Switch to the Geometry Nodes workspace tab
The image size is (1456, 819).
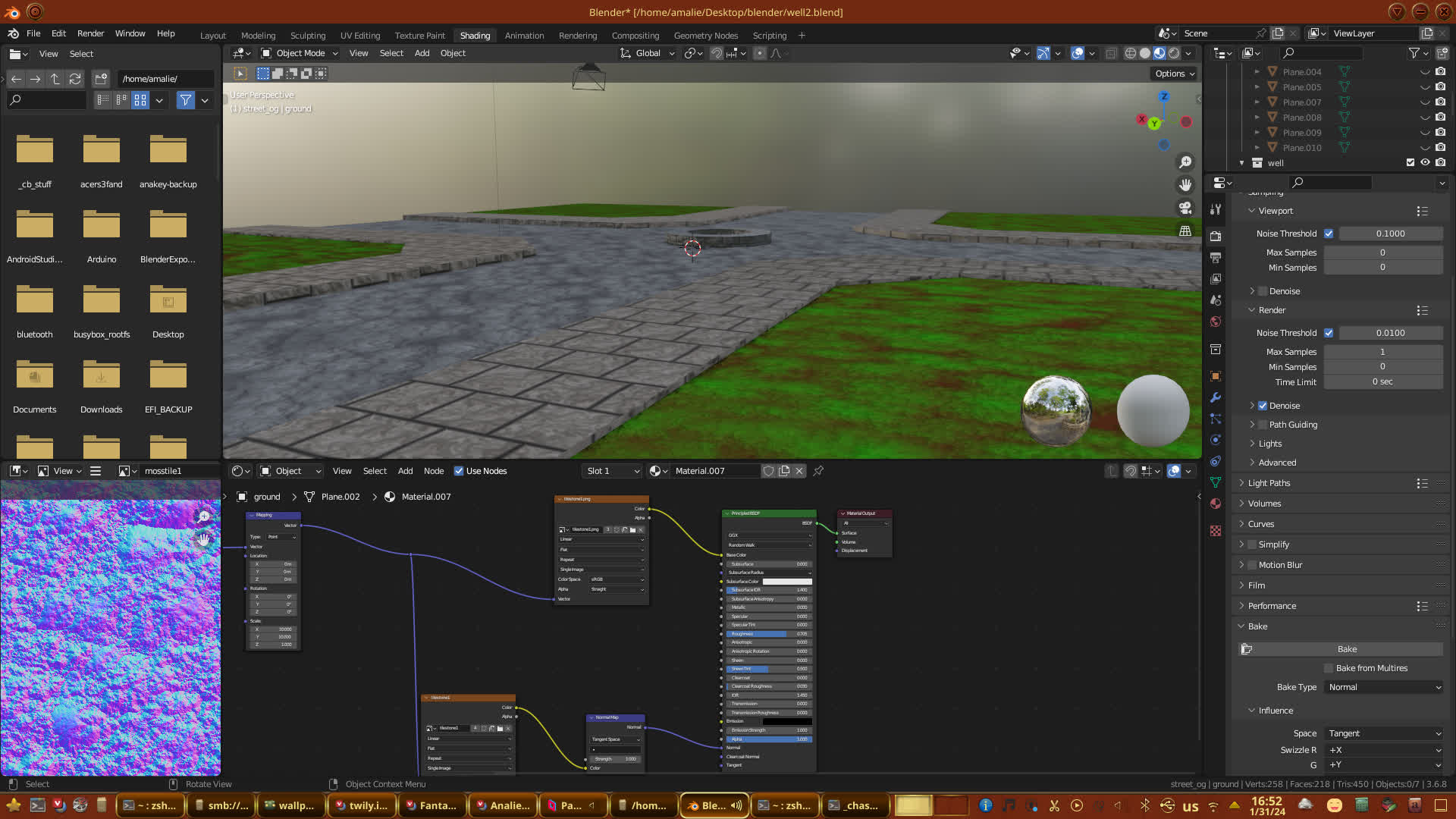(705, 36)
